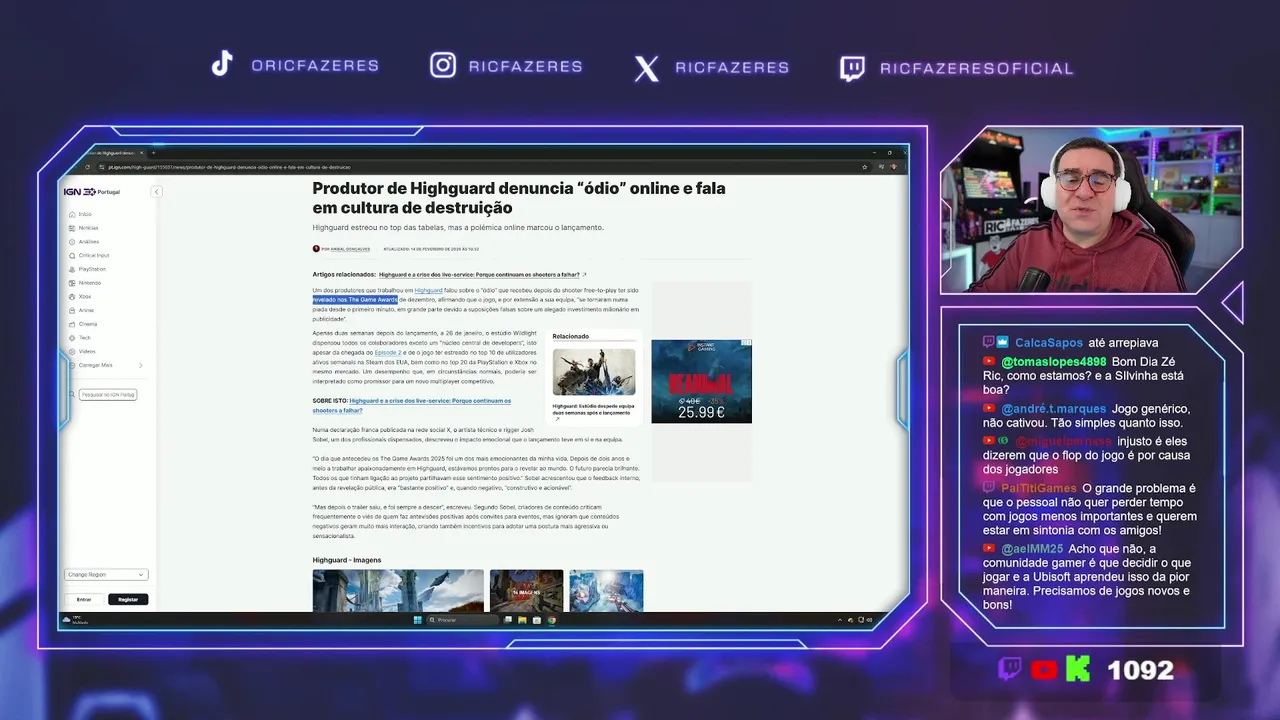Open a new browser tab
1280x720 pixels.
pyautogui.click(x=154, y=153)
